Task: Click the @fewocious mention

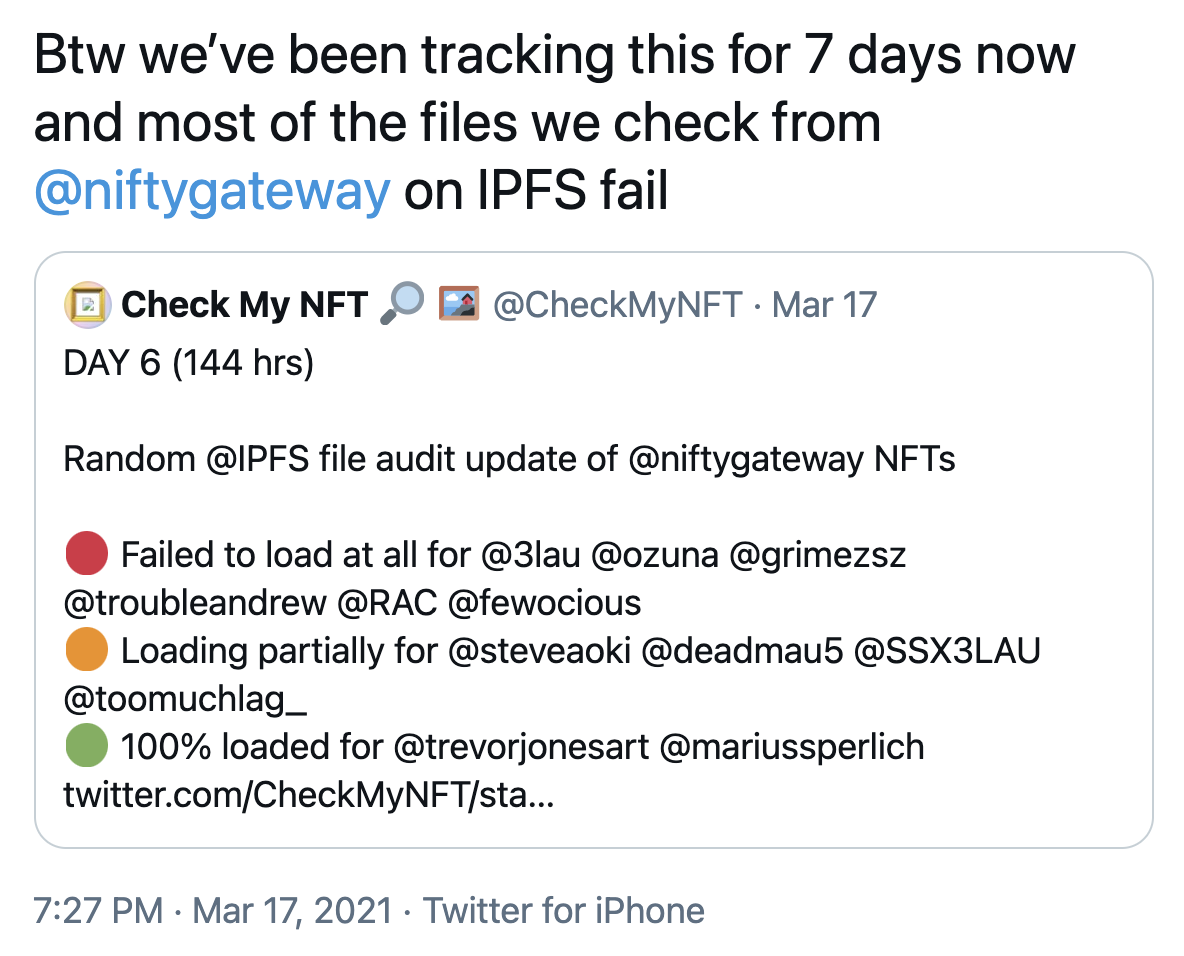Action: [544, 602]
